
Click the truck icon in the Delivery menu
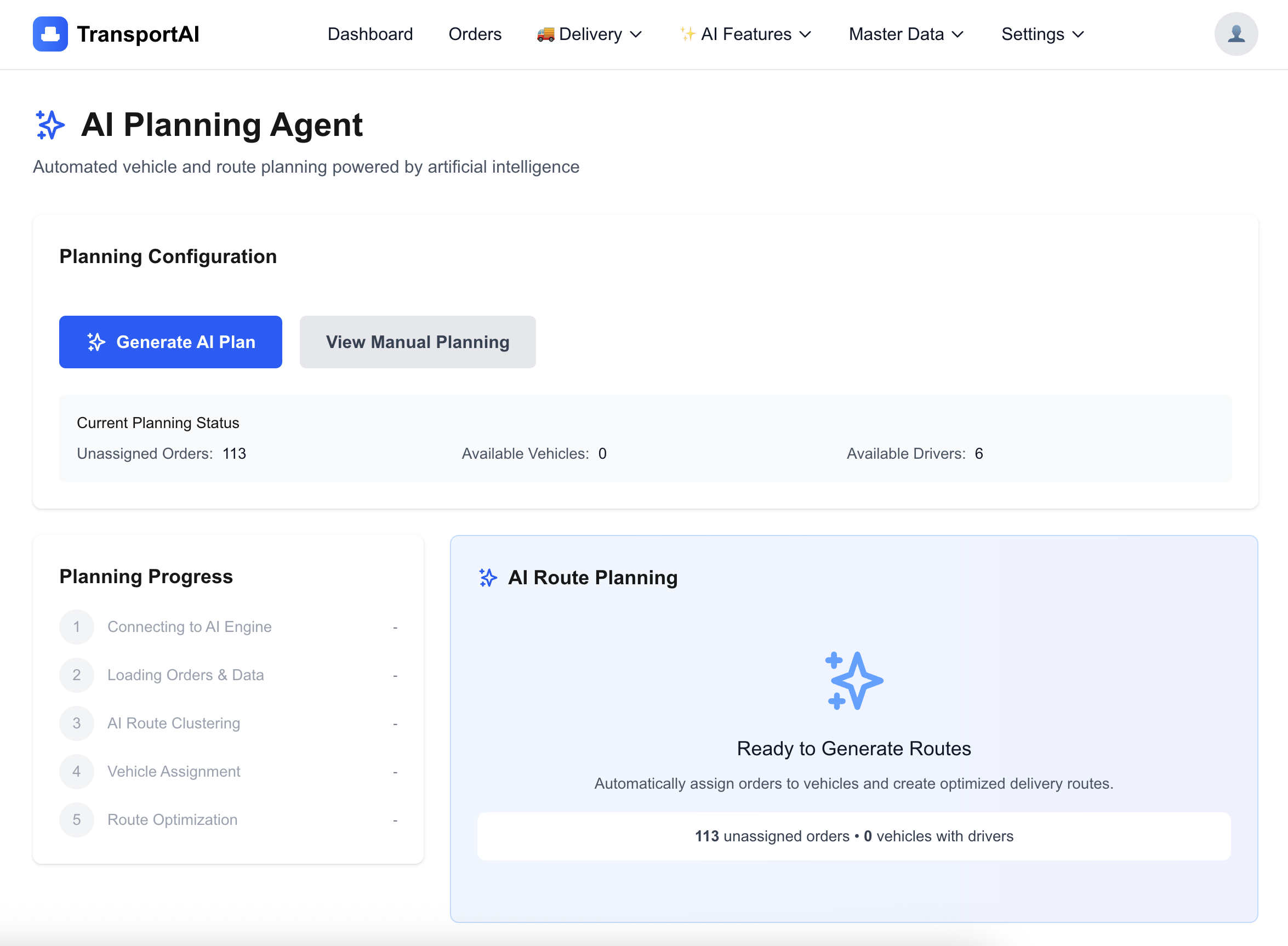pyautogui.click(x=545, y=35)
